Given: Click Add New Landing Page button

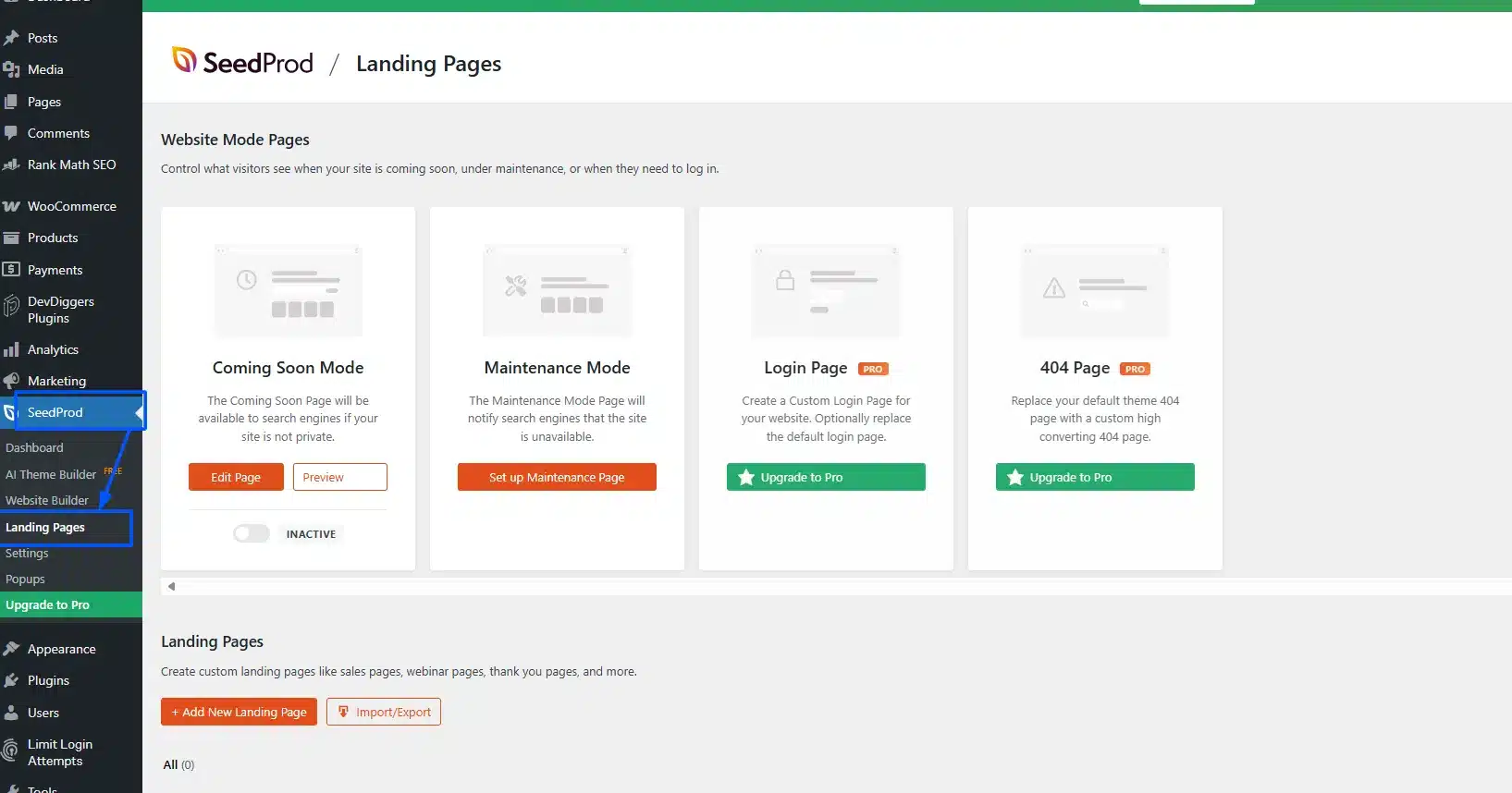Looking at the screenshot, I should tap(239, 712).
